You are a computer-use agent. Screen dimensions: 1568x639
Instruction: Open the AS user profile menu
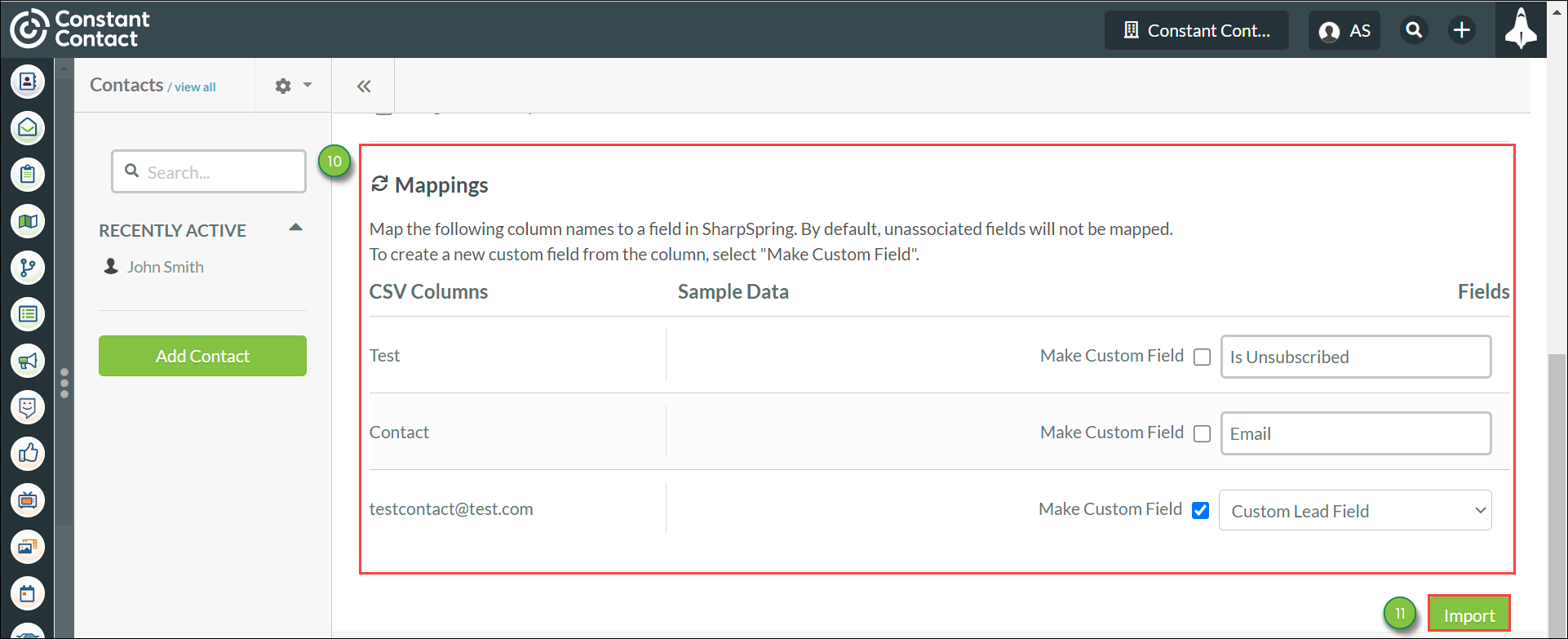tap(1344, 30)
